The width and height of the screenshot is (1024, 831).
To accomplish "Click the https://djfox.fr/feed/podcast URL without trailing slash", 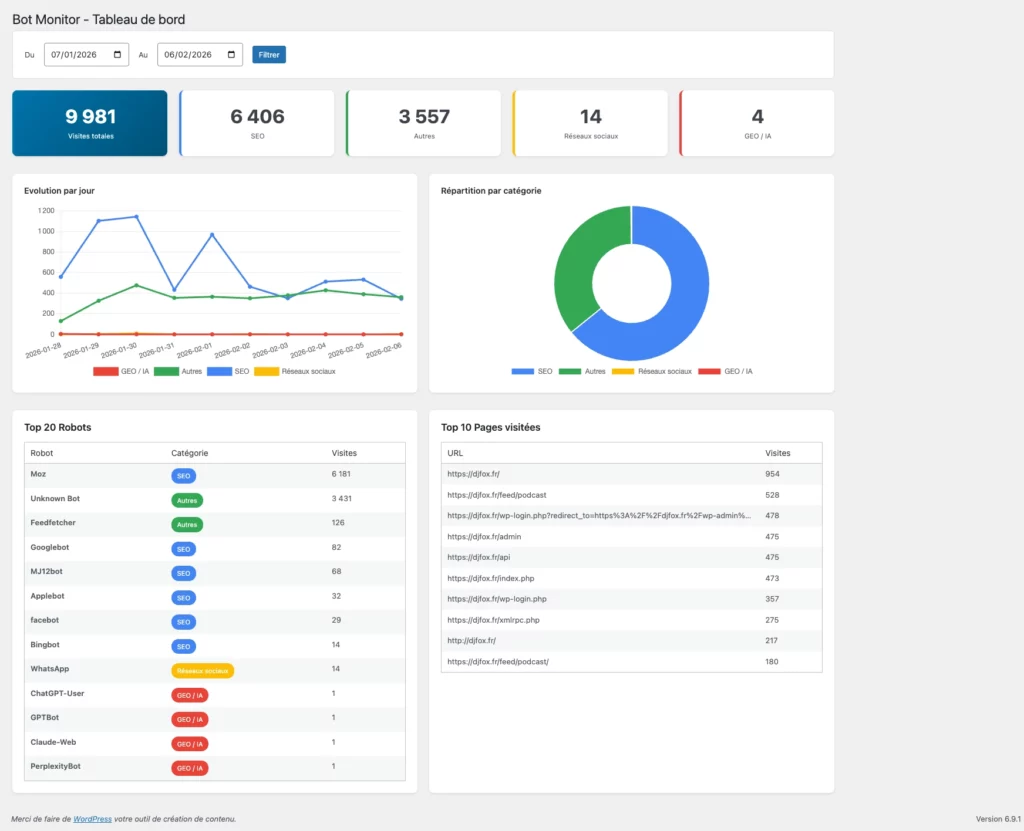I will (496, 495).
